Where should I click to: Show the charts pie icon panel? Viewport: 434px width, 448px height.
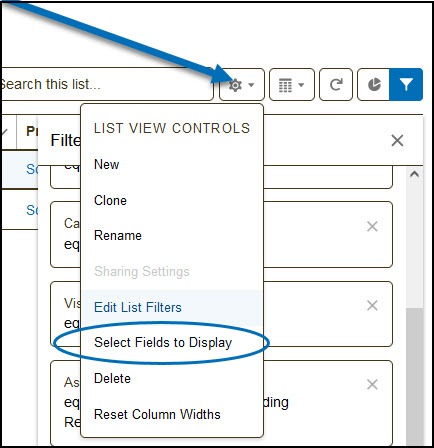(373, 85)
